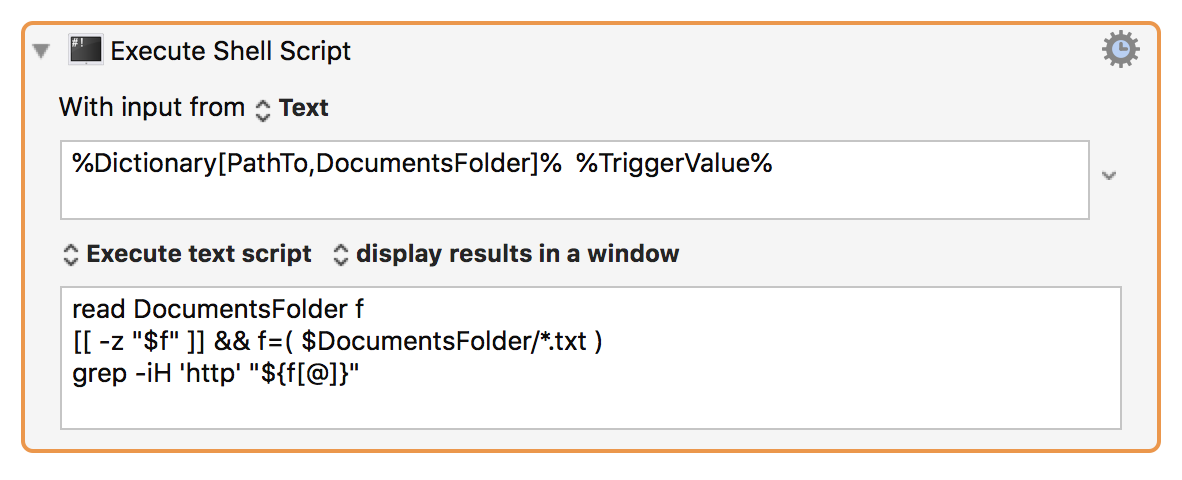Click the %TriggerValue% token text
This screenshot has width=1182, height=480.
click(x=674, y=165)
